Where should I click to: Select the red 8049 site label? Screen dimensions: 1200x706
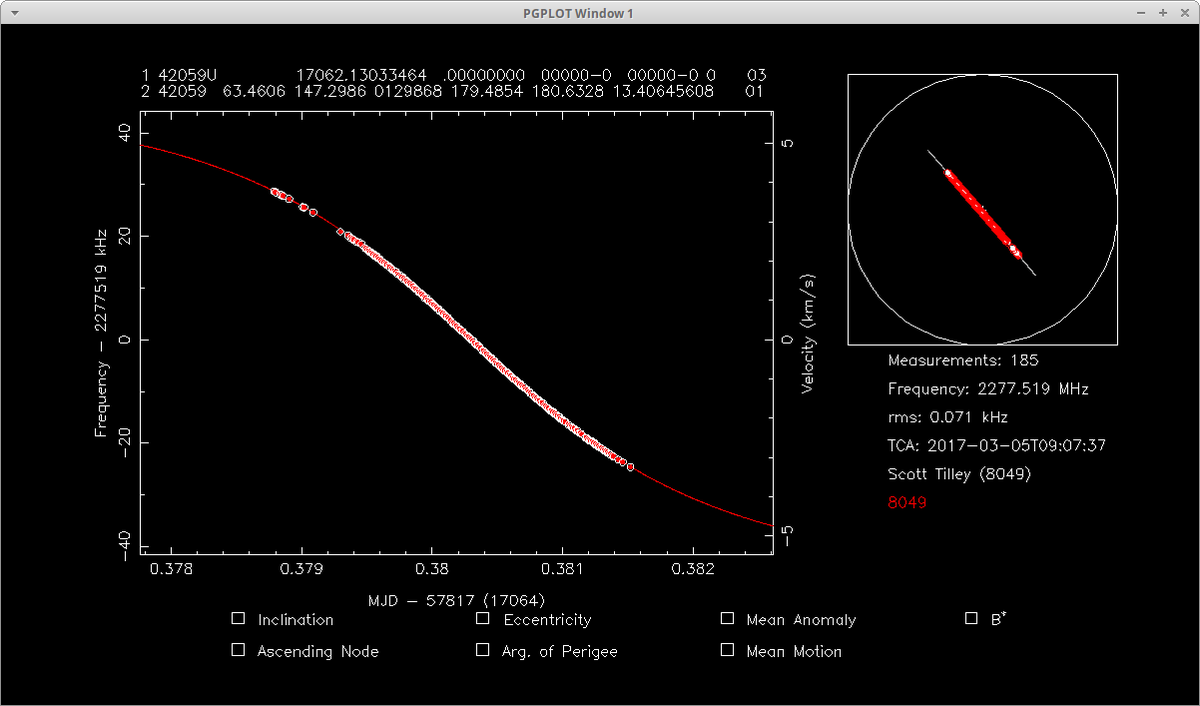(906, 503)
